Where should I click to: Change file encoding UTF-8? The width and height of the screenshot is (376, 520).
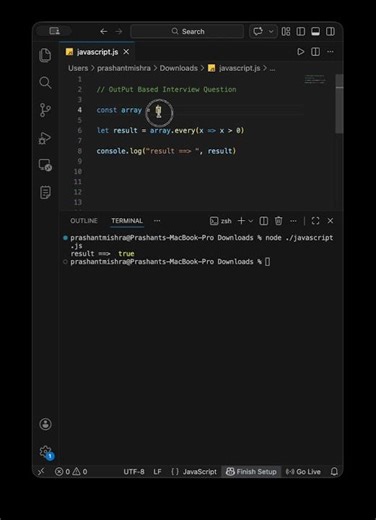(x=134, y=472)
